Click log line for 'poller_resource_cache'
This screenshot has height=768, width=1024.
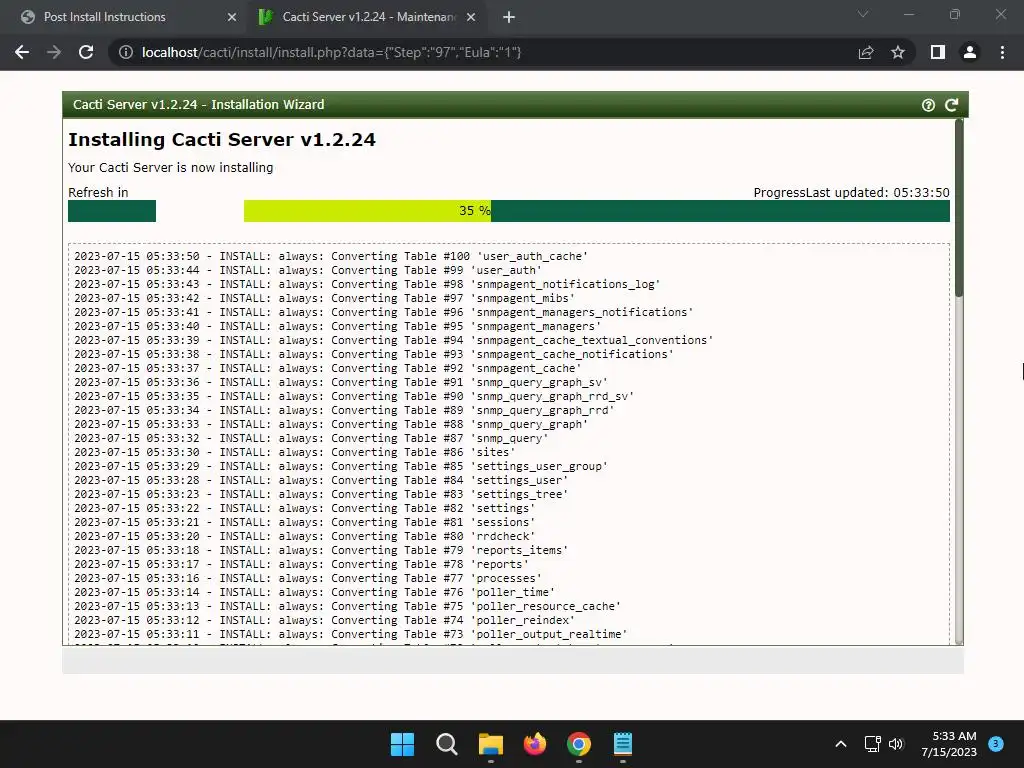pyautogui.click(x=347, y=607)
